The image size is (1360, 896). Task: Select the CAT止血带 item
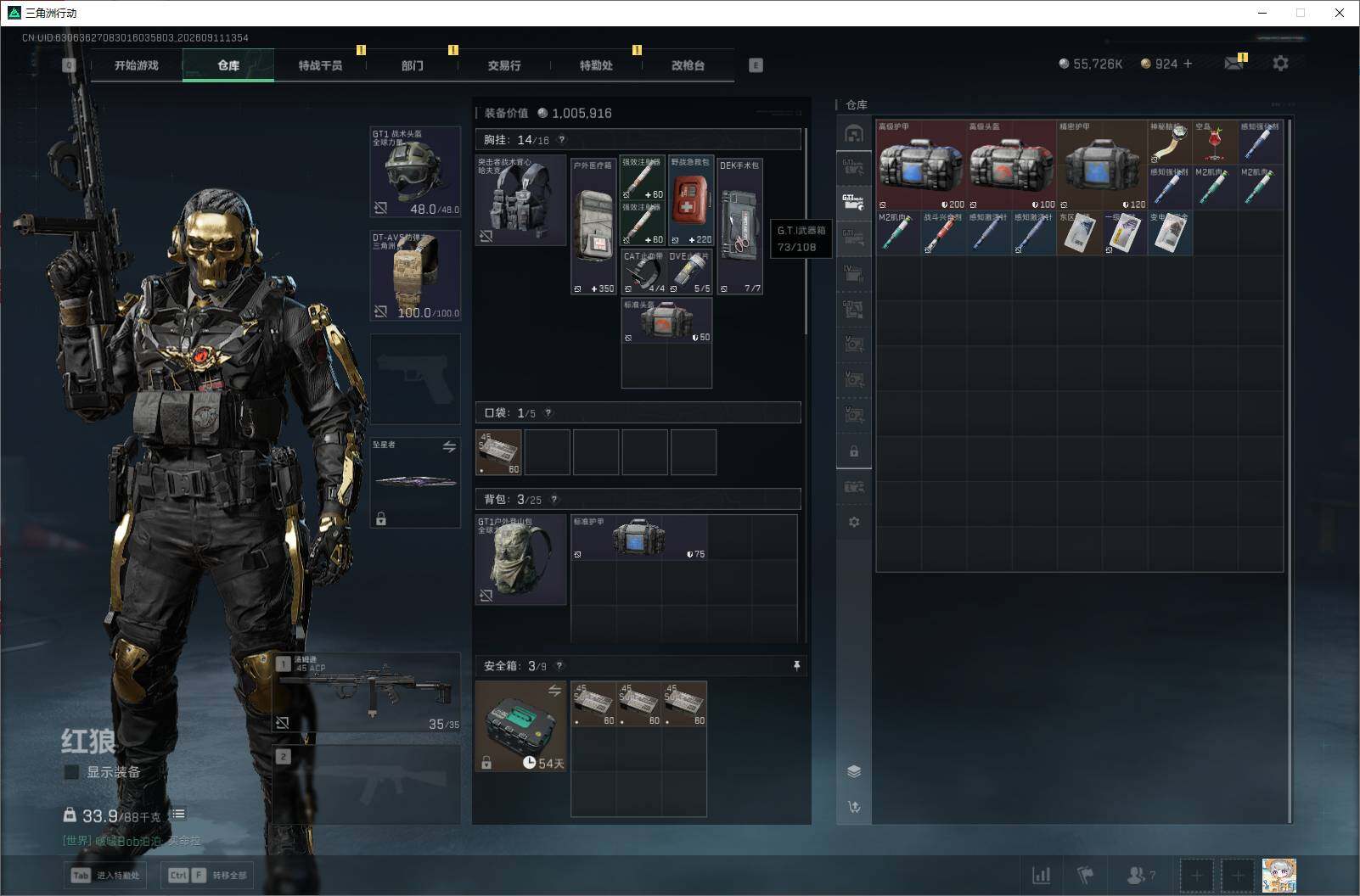pyautogui.click(x=643, y=272)
